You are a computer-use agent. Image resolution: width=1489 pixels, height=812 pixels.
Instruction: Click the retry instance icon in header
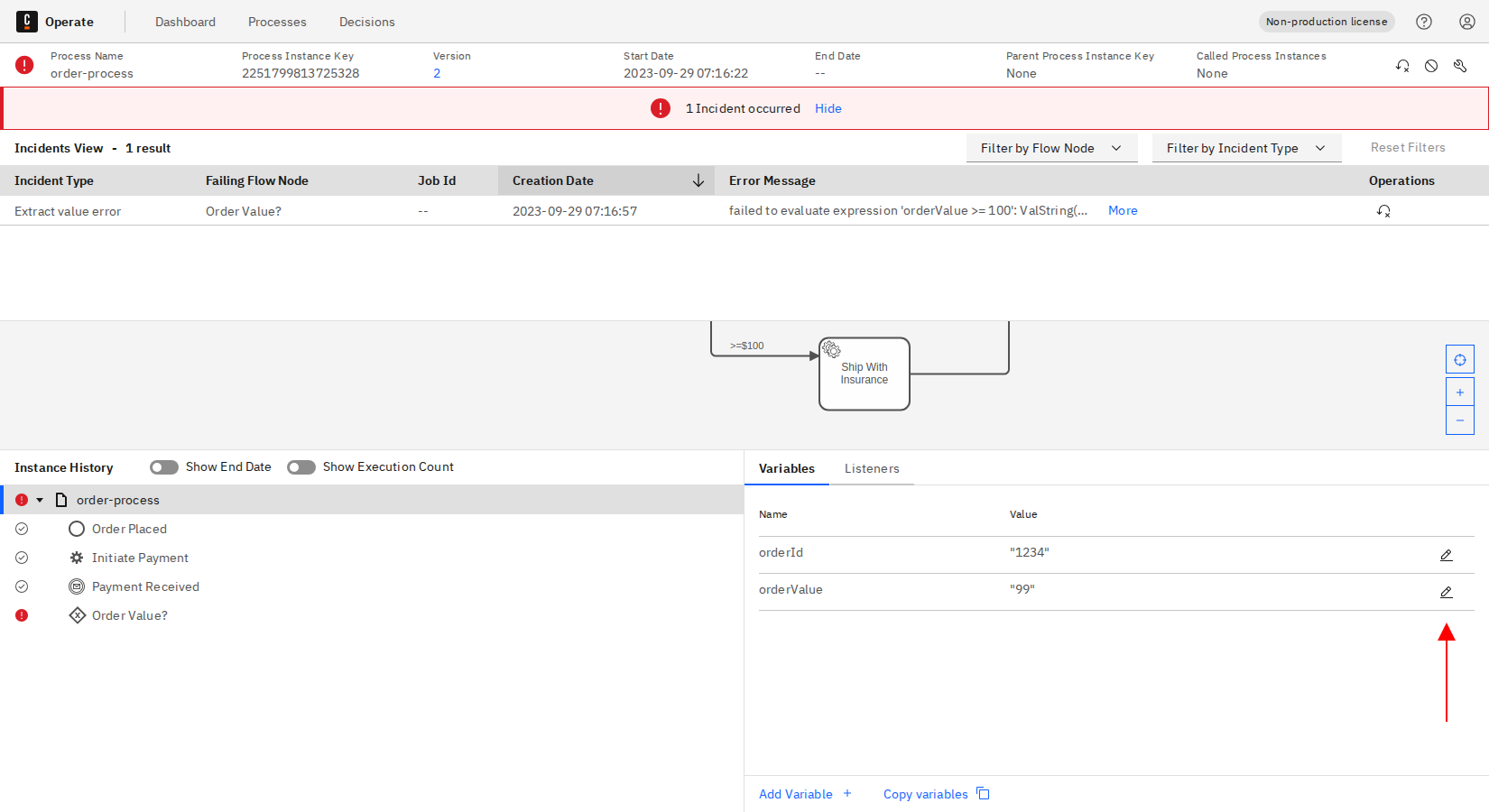pos(1402,66)
